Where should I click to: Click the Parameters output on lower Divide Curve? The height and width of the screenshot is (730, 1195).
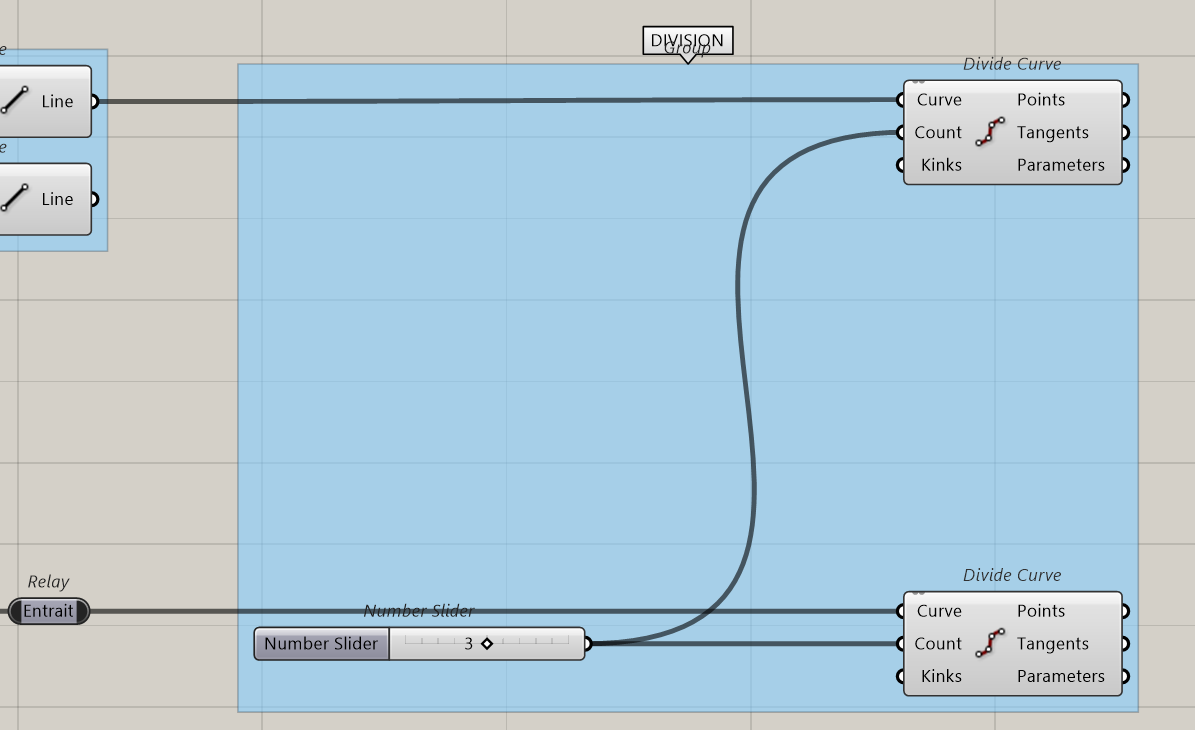1060,676
